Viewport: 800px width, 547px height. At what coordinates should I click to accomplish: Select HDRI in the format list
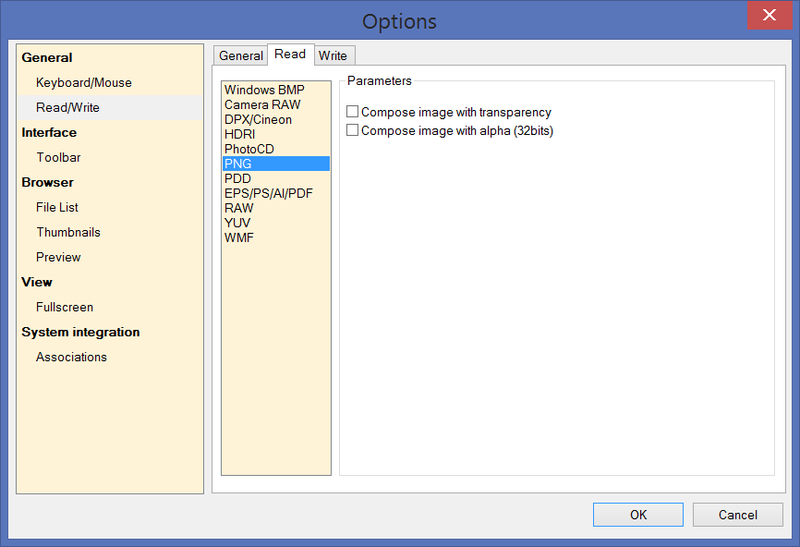[x=240, y=134]
